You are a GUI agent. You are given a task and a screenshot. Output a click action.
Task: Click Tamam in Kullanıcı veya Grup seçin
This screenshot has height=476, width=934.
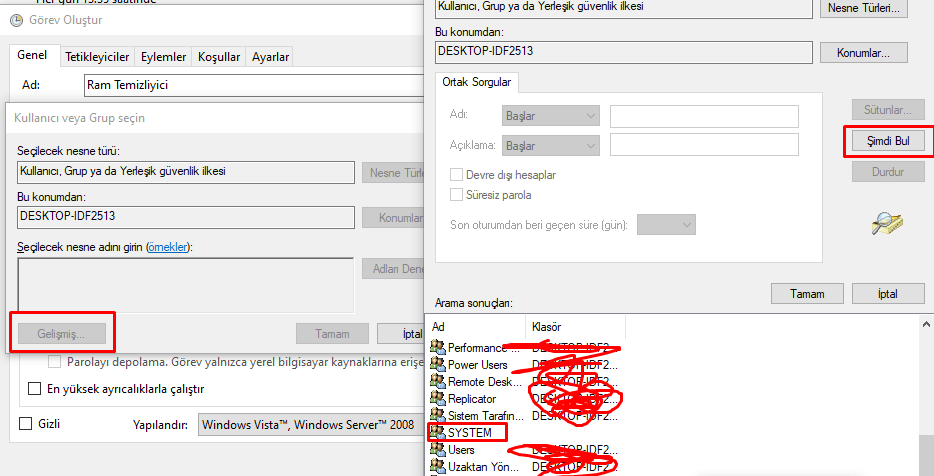[x=332, y=334]
